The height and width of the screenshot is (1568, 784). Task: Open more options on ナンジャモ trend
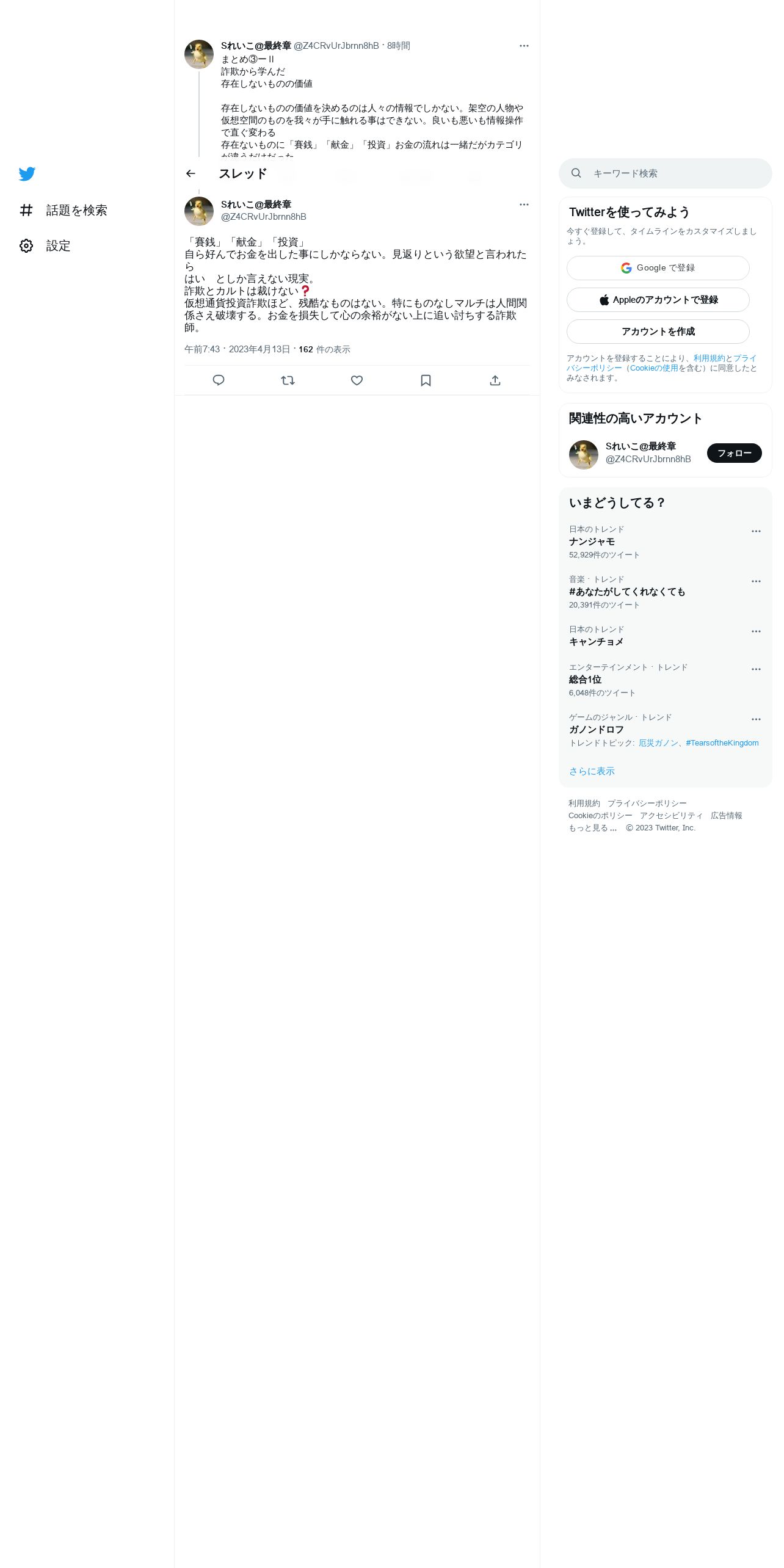tap(756, 531)
